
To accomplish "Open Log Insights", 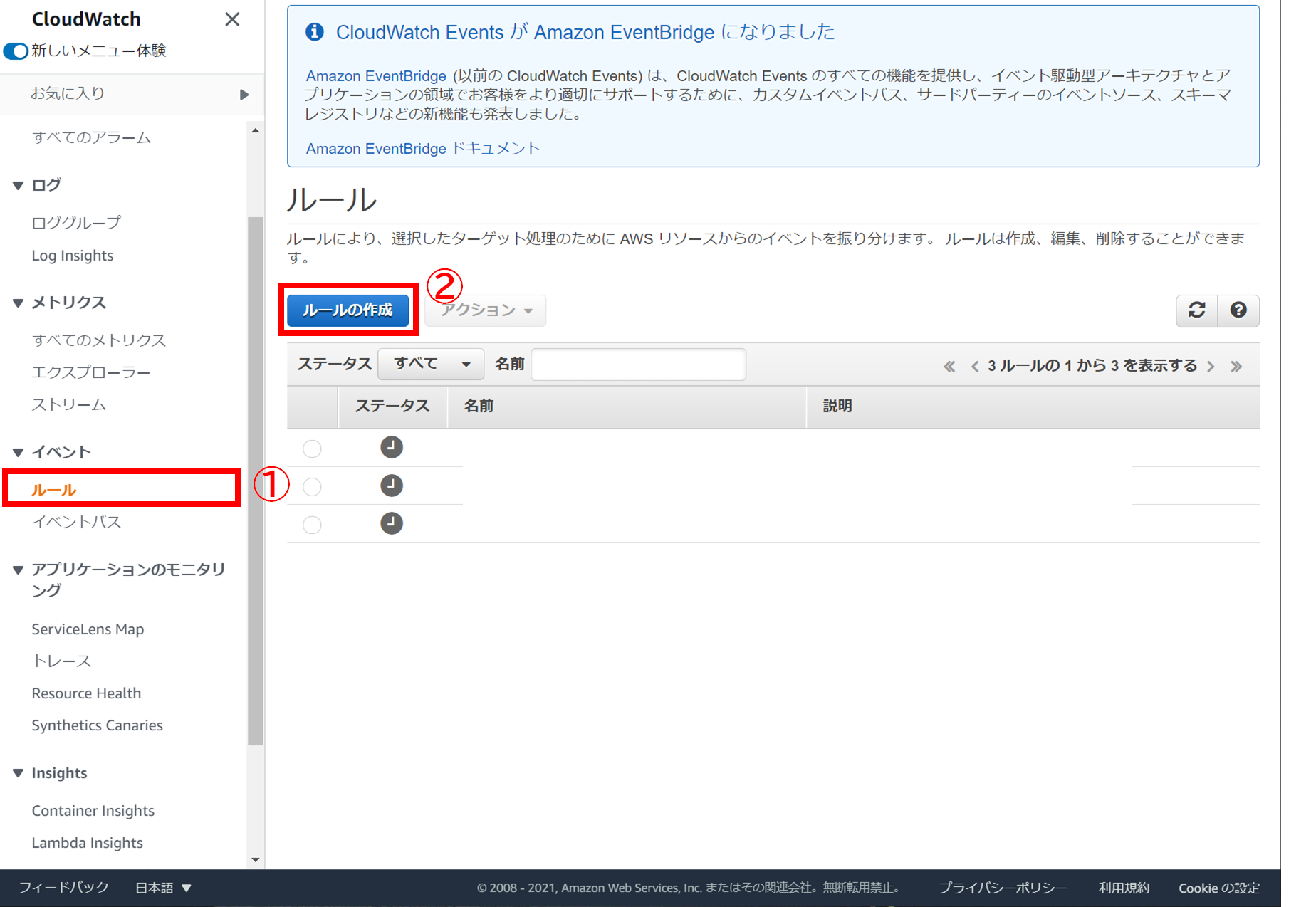I will pos(72,256).
